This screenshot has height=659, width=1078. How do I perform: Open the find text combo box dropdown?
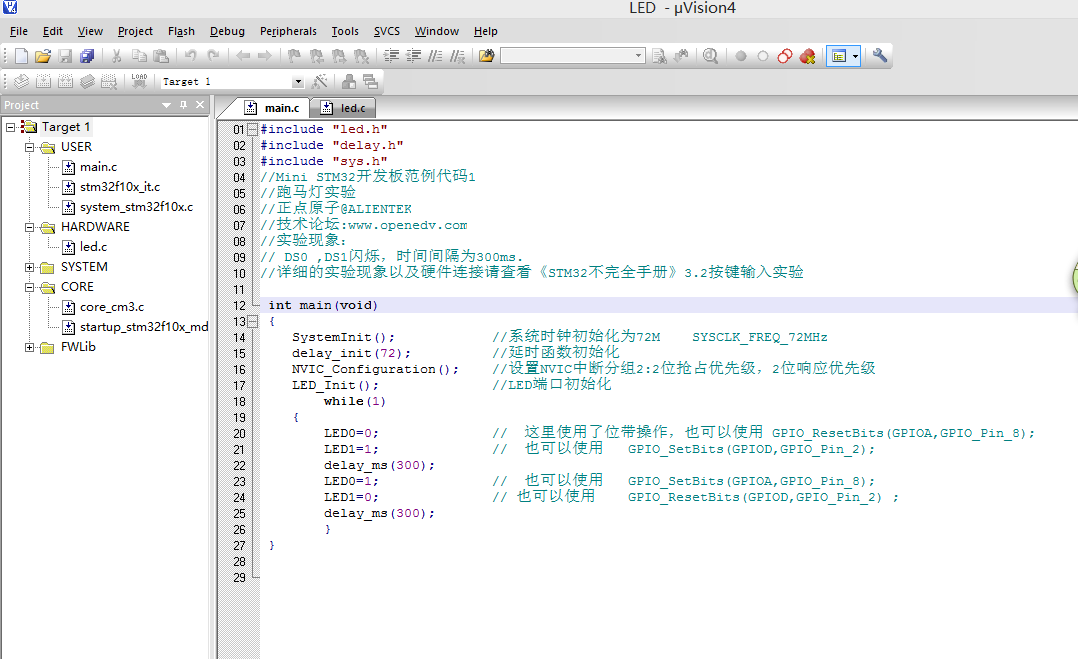coord(638,56)
